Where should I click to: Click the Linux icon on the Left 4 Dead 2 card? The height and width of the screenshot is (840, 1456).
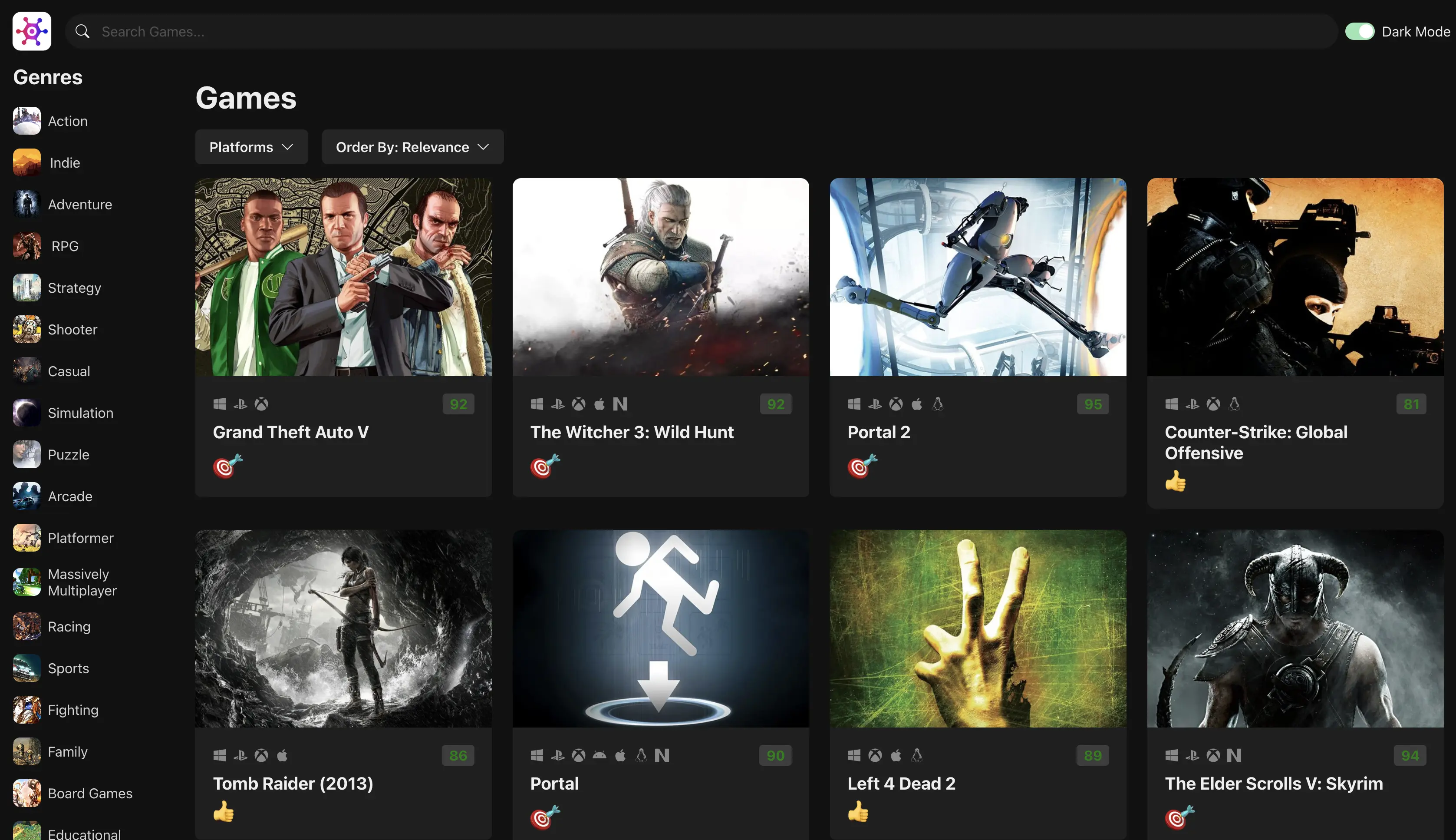(917, 755)
